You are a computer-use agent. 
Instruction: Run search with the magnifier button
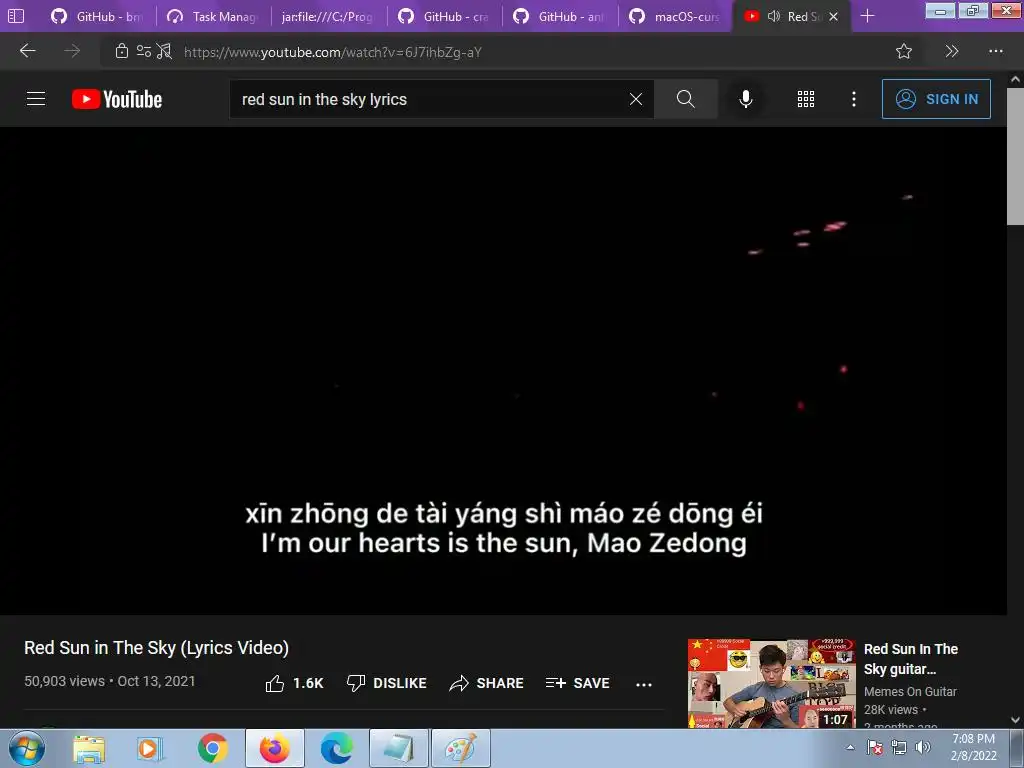[x=686, y=99]
